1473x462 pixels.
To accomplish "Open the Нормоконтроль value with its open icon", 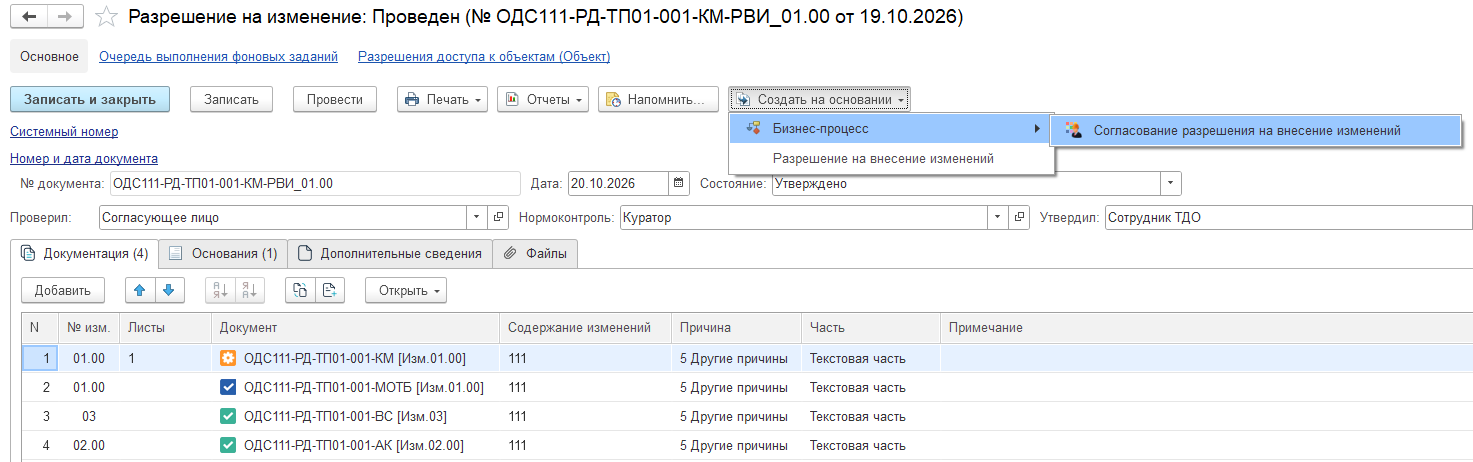I will click(x=1020, y=217).
